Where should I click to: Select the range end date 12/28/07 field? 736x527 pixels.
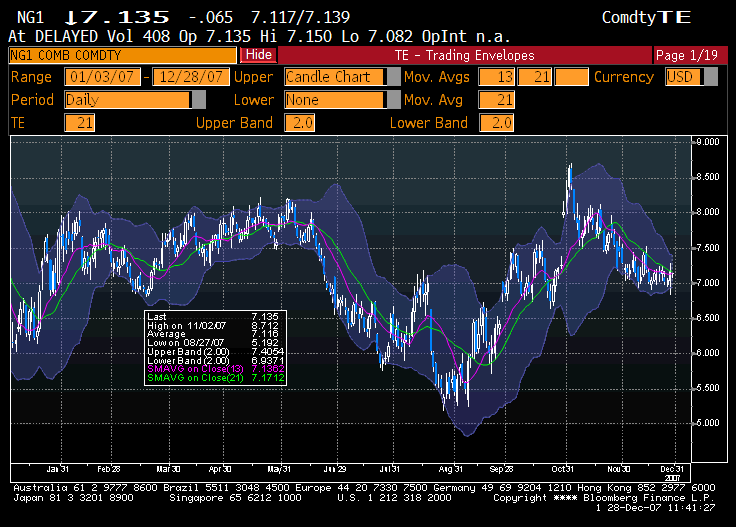click(189, 77)
